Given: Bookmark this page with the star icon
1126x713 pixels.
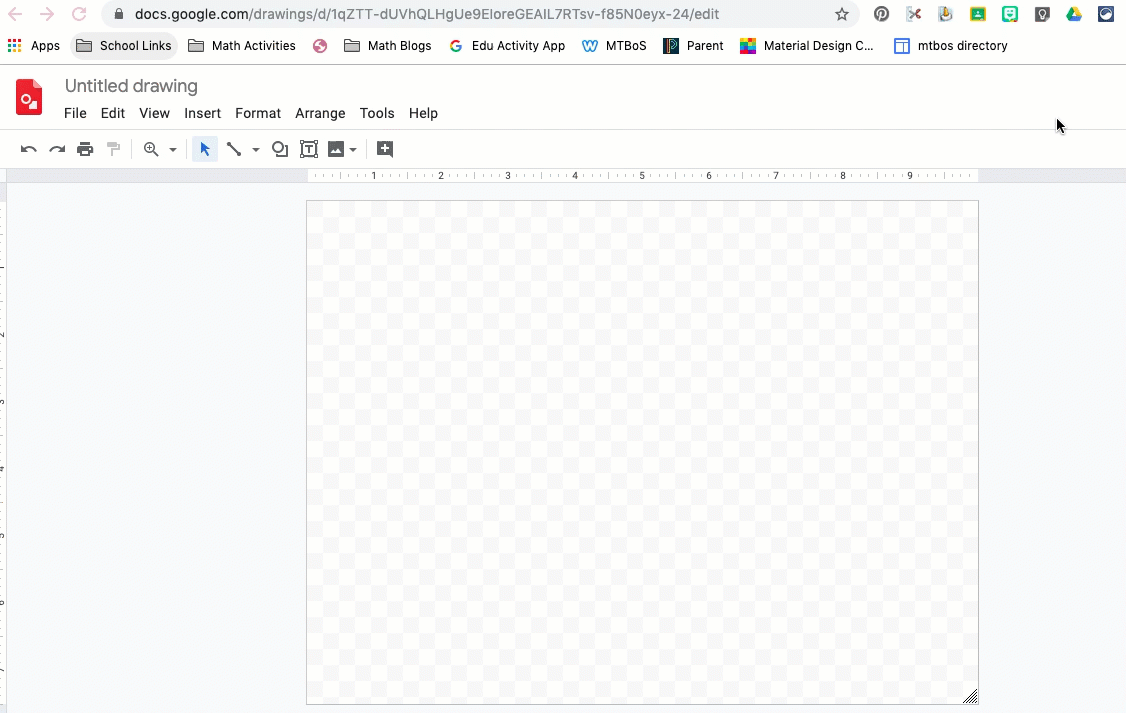Looking at the screenshot, I should click(x=842, y=14).
